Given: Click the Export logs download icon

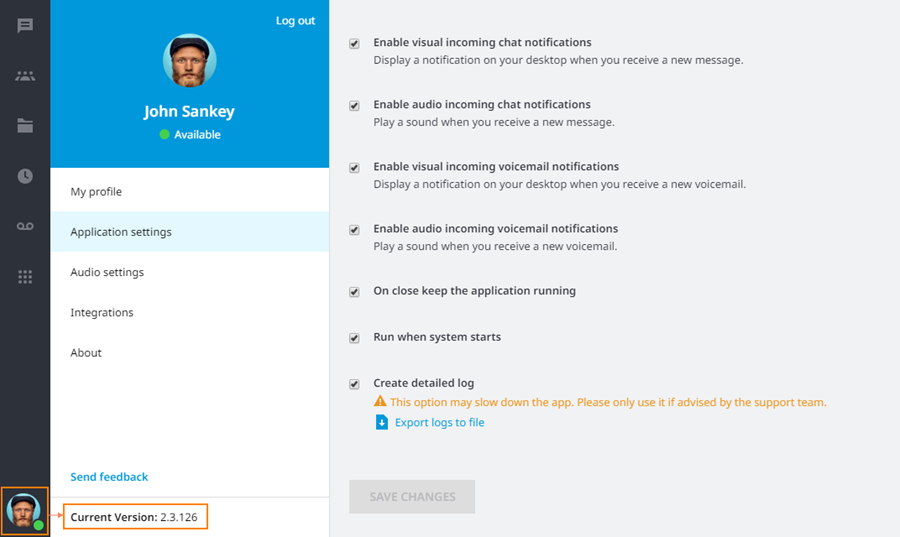Looking at the screenshot, I should point(381,422).
